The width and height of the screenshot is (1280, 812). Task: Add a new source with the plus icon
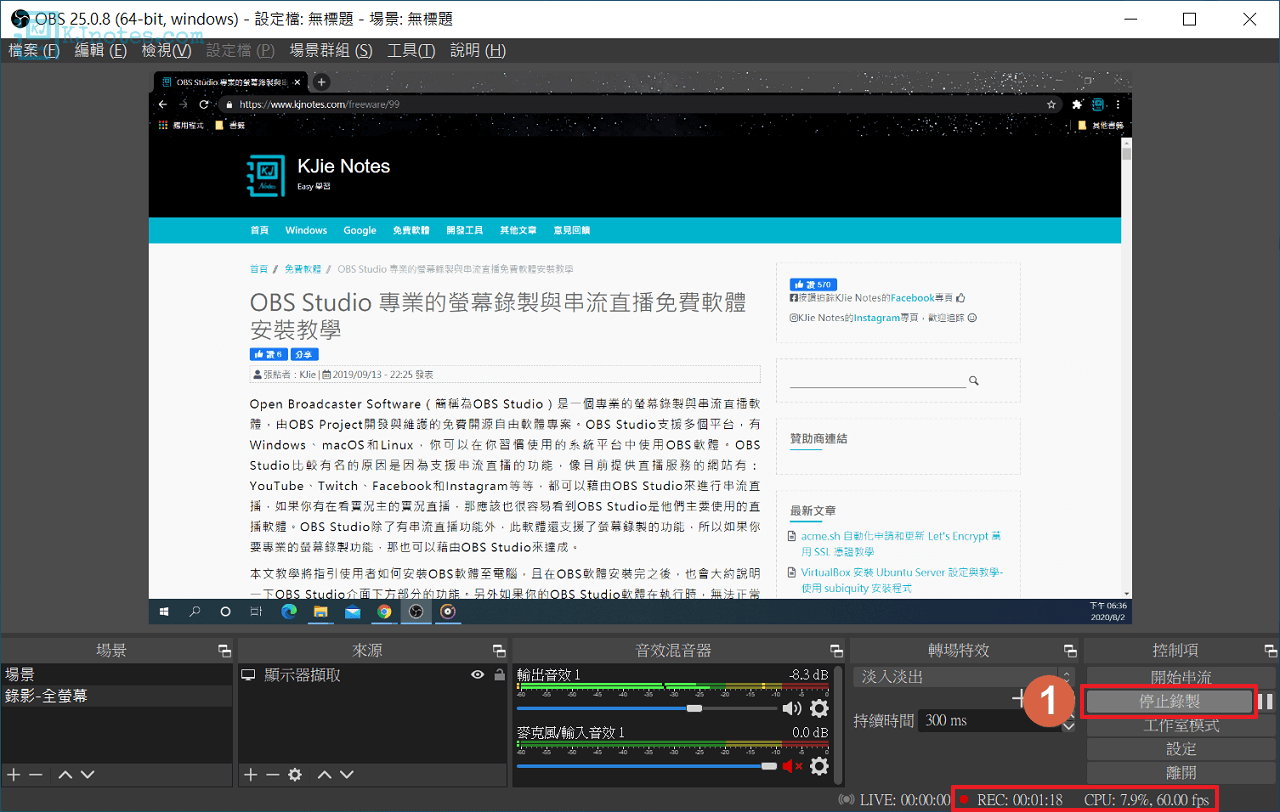click(x=250, y=775)
